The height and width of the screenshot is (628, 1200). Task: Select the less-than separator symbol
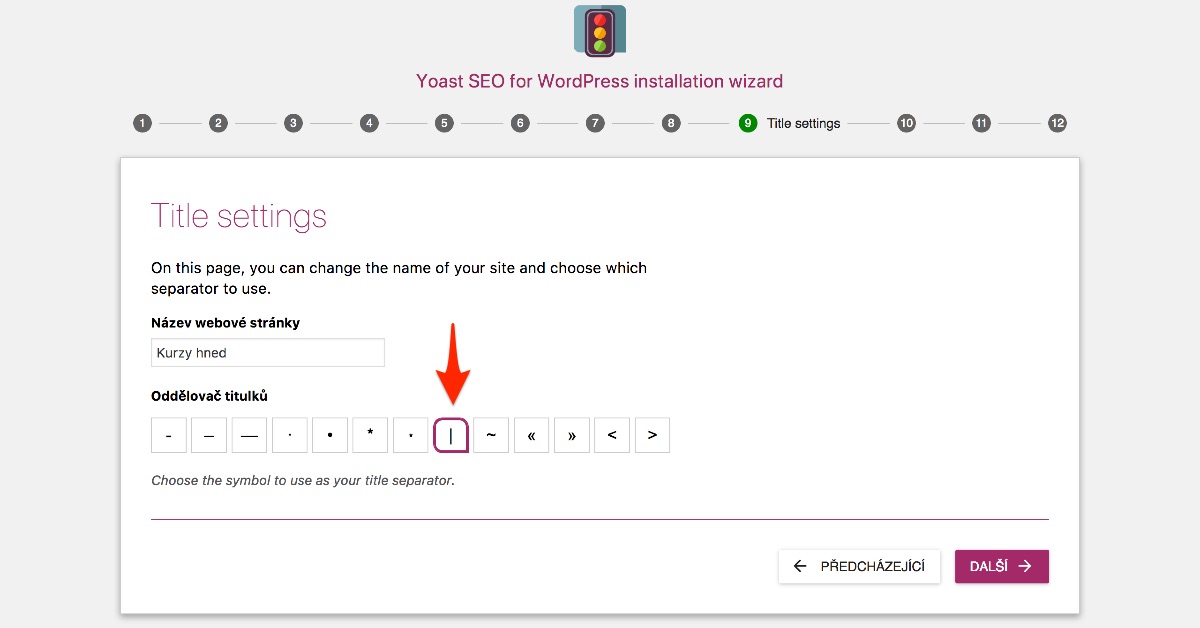612,434
